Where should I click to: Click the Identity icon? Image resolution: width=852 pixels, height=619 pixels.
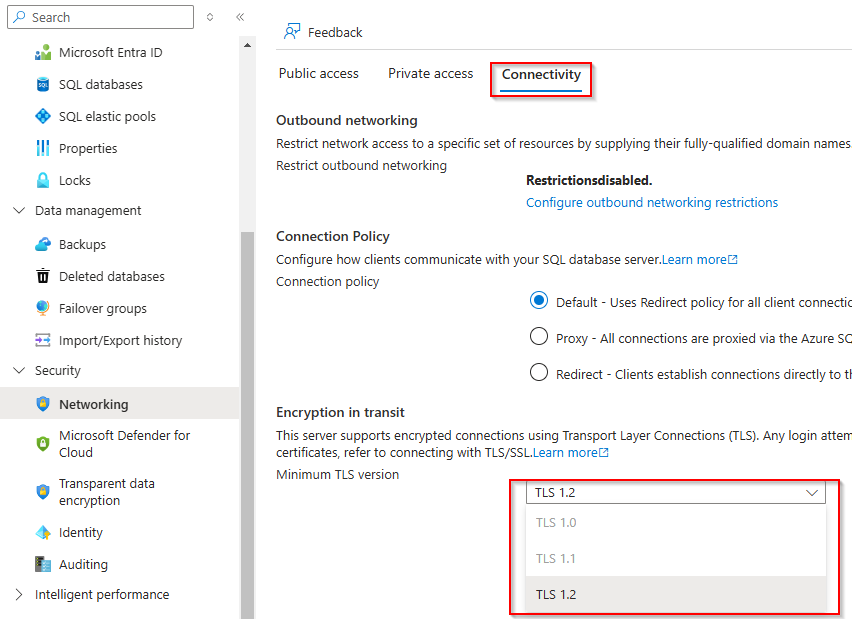pos(43,533)
